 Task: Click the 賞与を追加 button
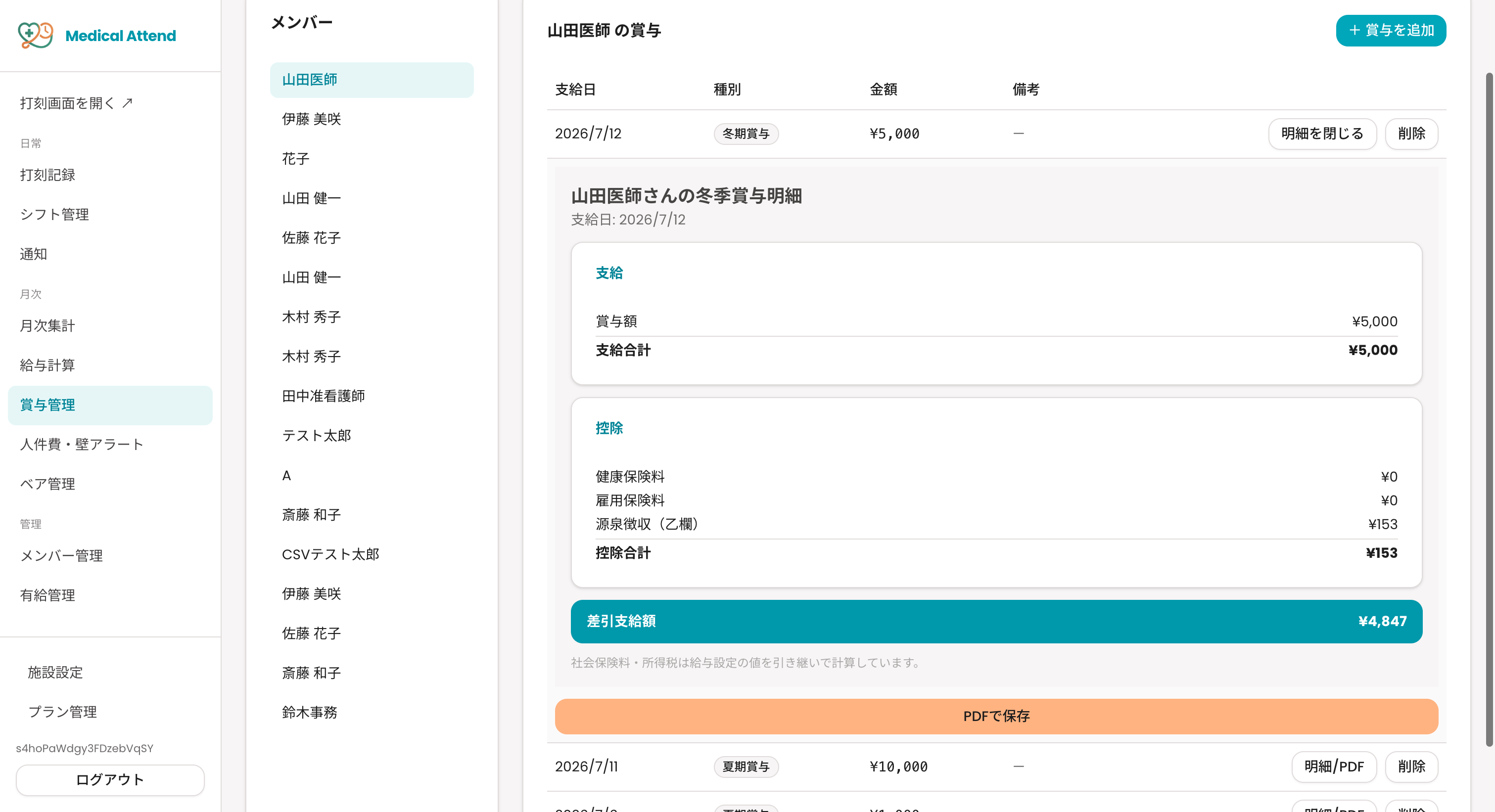pos(1391,30)
